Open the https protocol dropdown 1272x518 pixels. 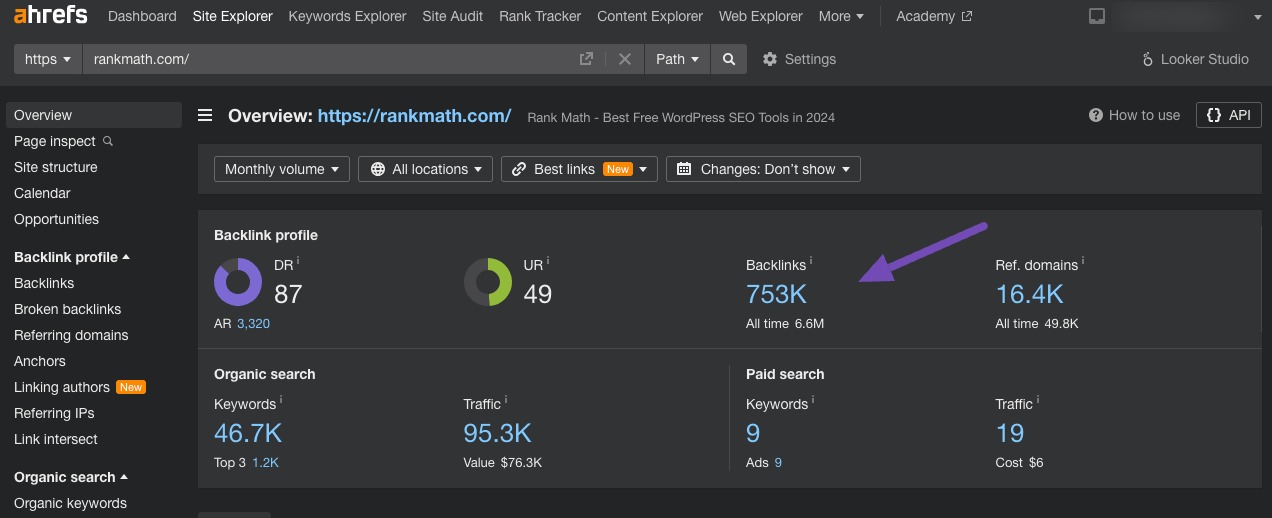[x=47, y=59]
